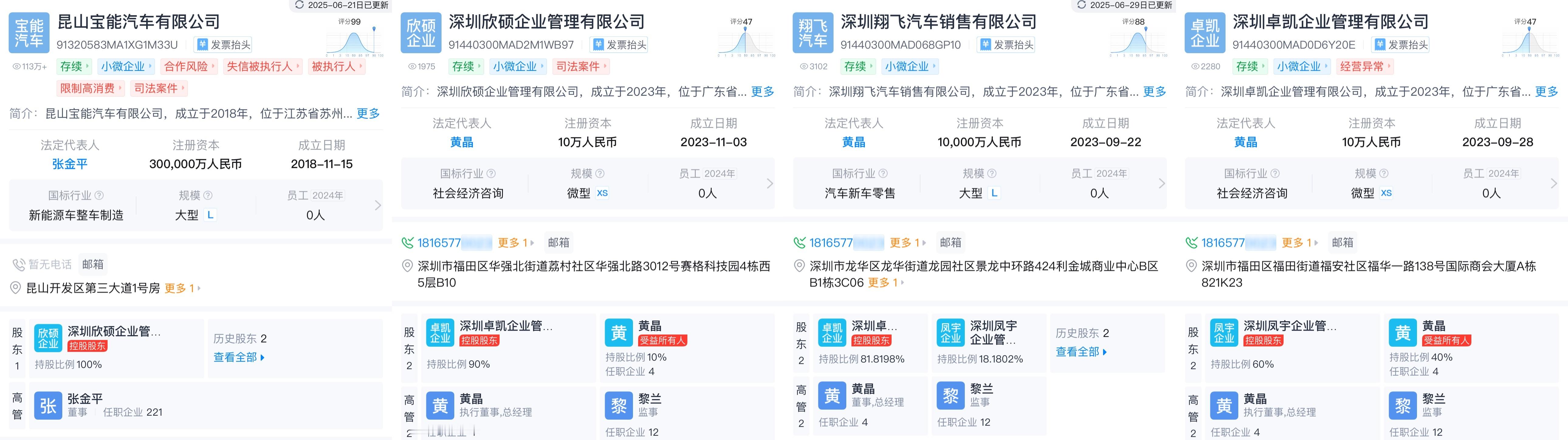The image size is (1568, 440).
Task: Expand the 合作风险 tag on 昆山宝能 card
Action: click(x=189, y=66)
